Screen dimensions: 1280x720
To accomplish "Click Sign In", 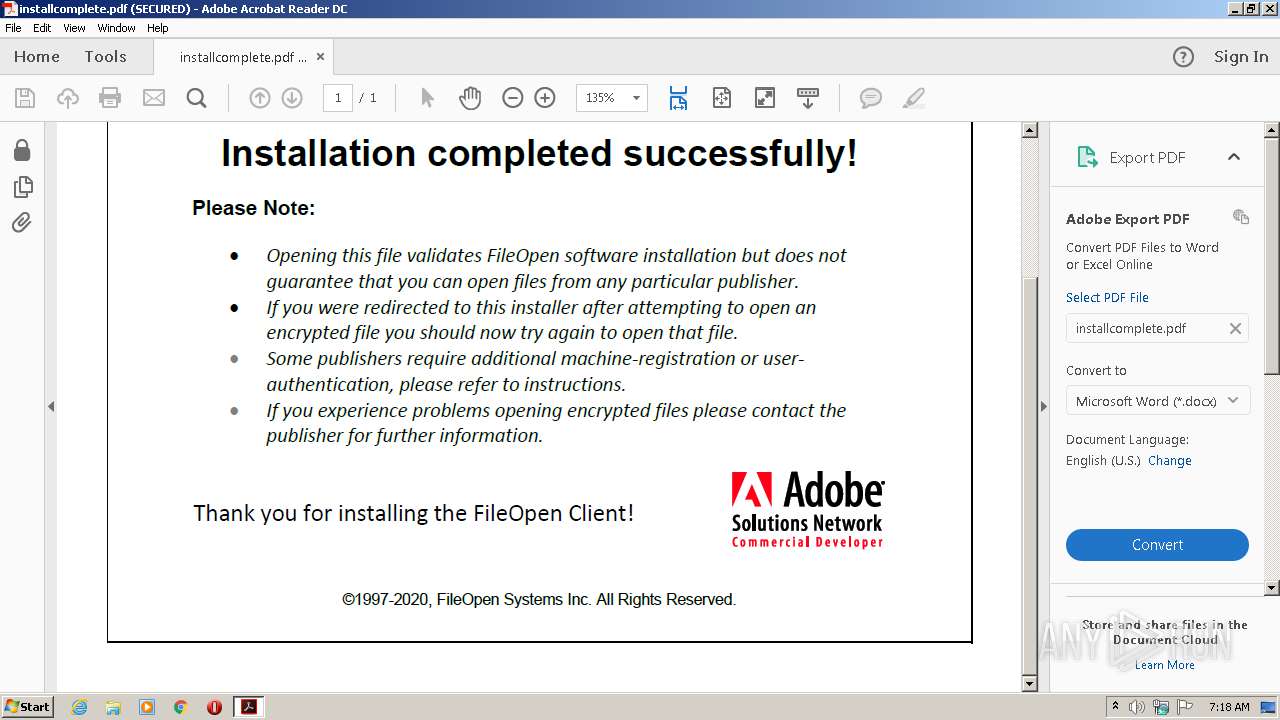I will (1241, 57).
